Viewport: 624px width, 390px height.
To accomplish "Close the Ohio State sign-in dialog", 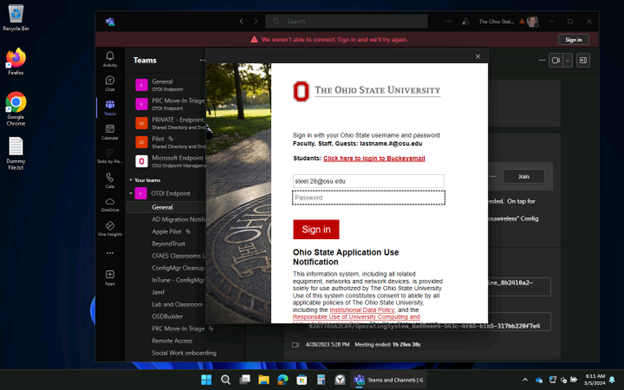I will [478, 57].
